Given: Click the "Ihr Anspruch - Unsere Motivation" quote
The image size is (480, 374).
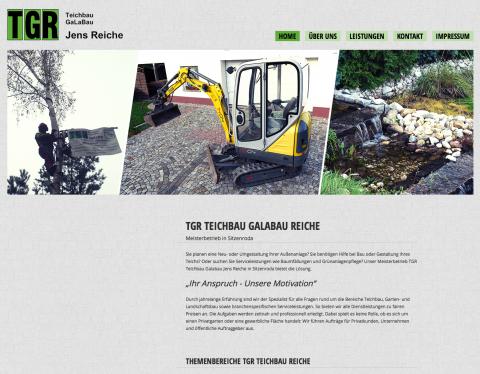Looking at the screenshot, I should click(251, 284).
